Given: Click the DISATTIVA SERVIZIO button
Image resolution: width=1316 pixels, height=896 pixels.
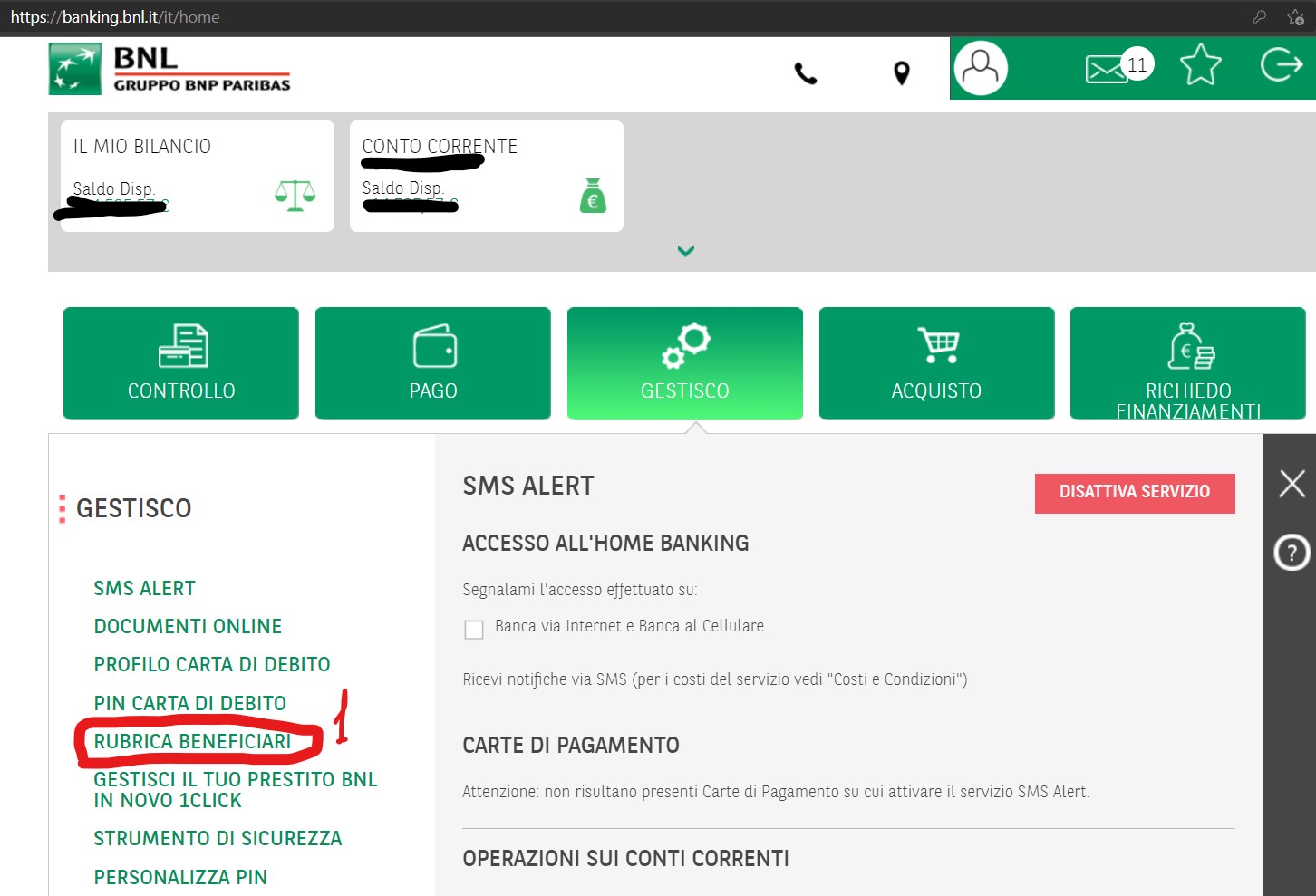Looking at the screenshot, I should point(1135,493).
